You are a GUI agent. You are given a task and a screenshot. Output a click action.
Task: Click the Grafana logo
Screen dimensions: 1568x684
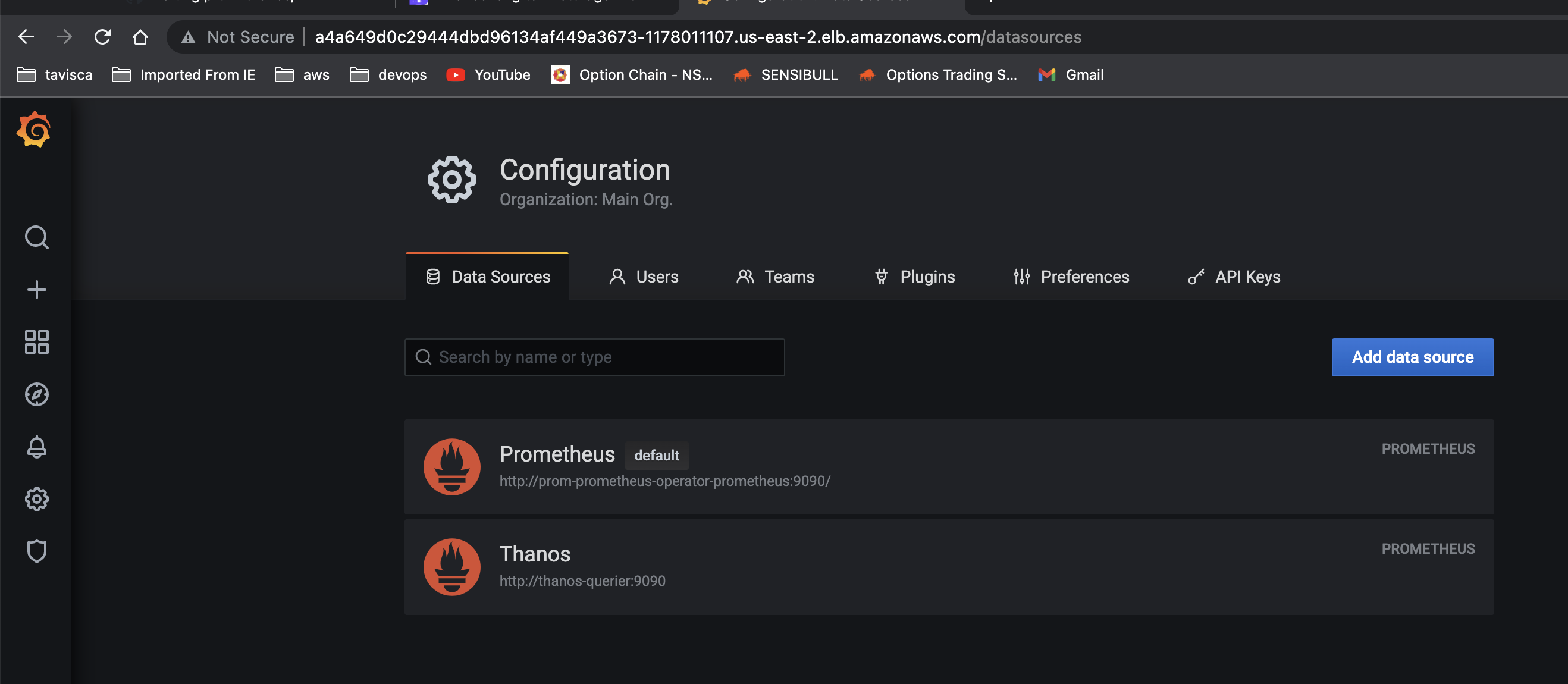[x=35, y=129]
